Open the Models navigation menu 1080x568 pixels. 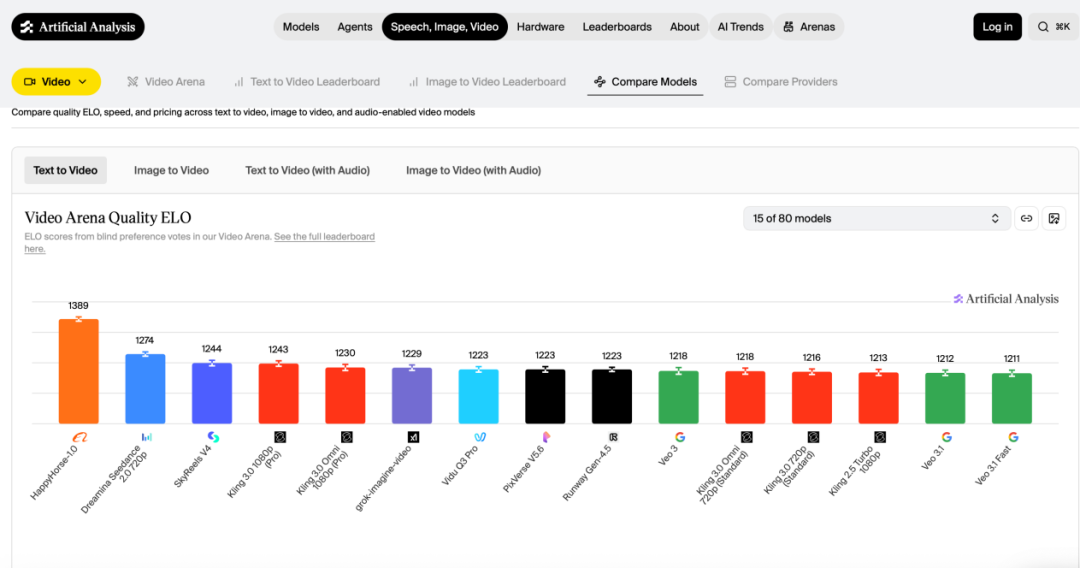pos(301,27)
